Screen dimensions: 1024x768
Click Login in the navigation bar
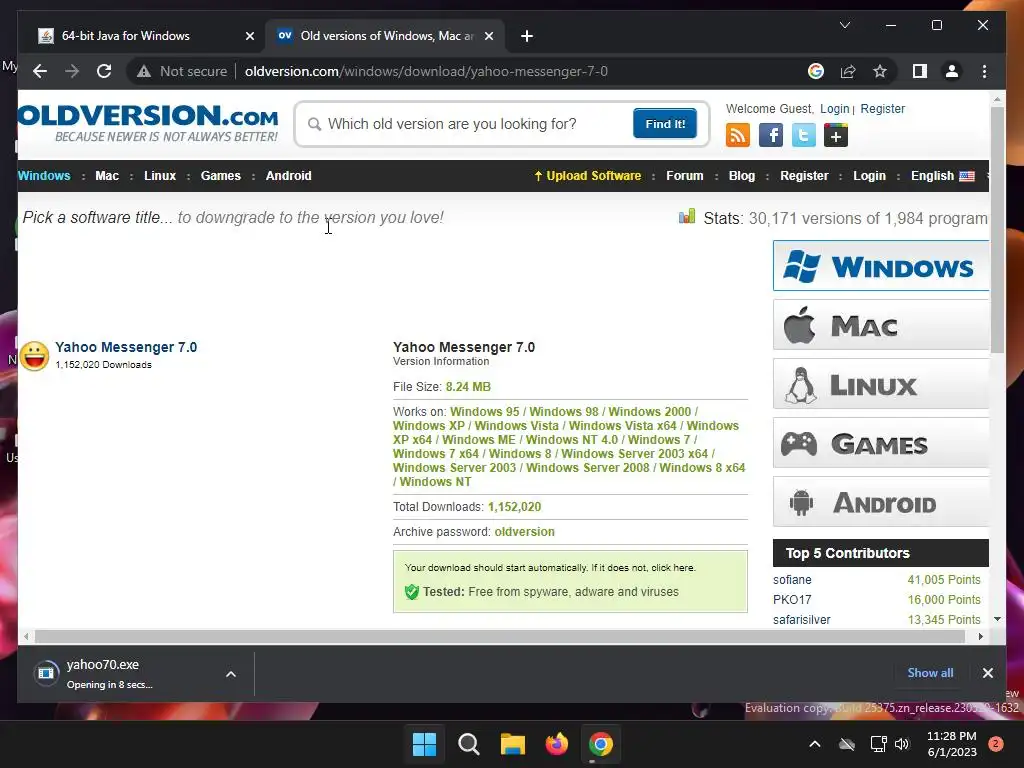tap(869, 176)
